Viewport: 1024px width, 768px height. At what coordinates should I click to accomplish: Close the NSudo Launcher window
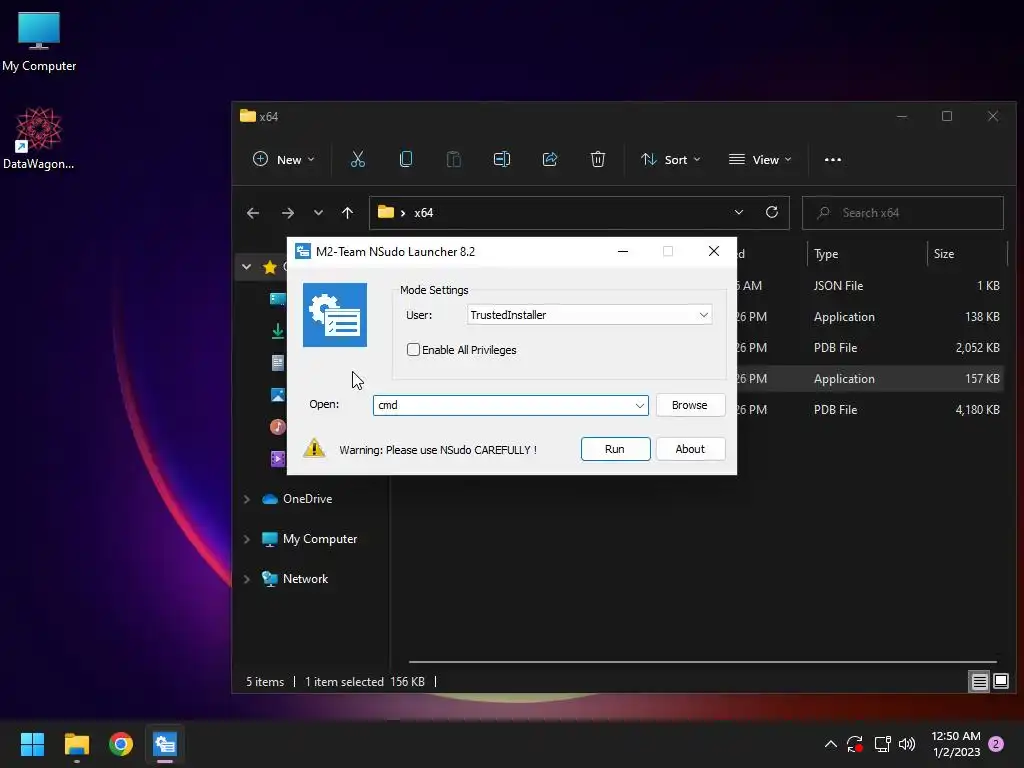[714, 251]
